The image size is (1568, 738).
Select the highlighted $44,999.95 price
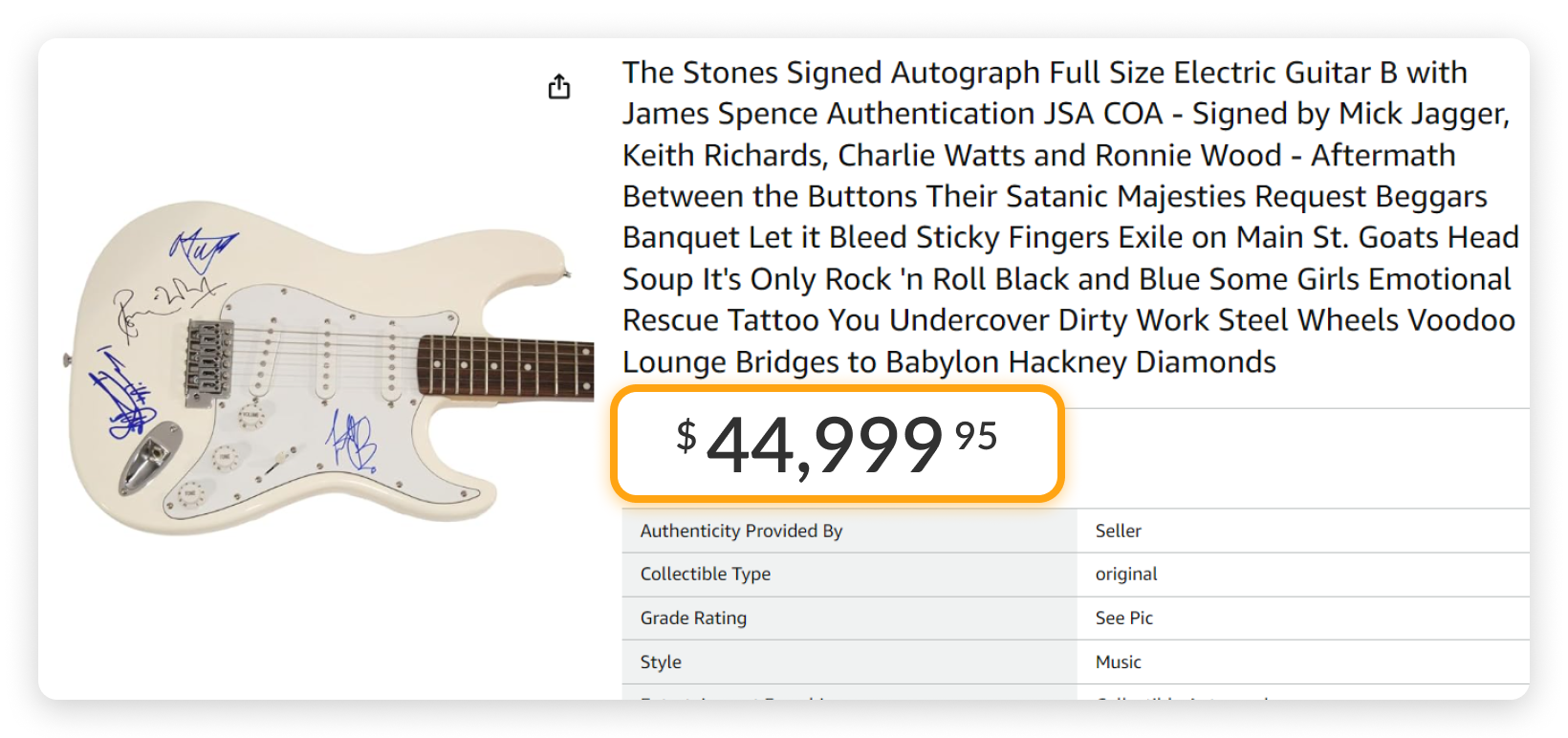(x=838, y=445)
